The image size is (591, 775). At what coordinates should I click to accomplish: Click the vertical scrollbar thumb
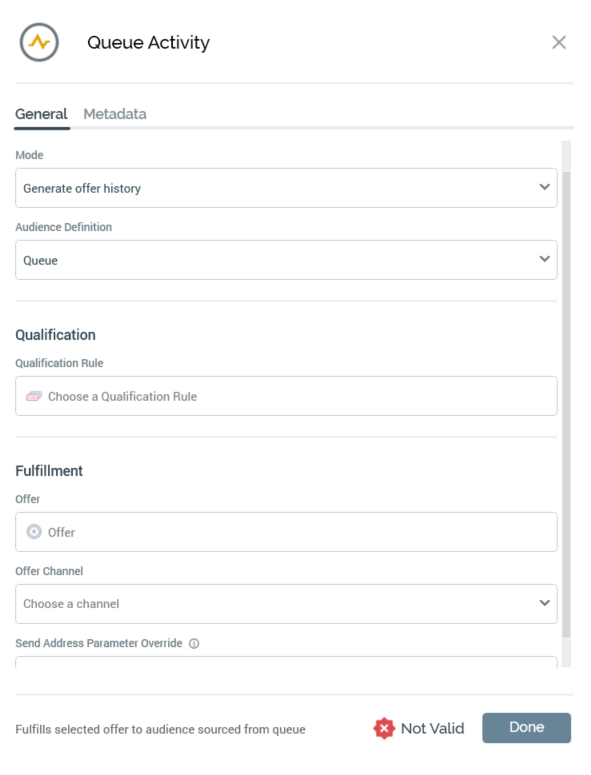[566, 405]
